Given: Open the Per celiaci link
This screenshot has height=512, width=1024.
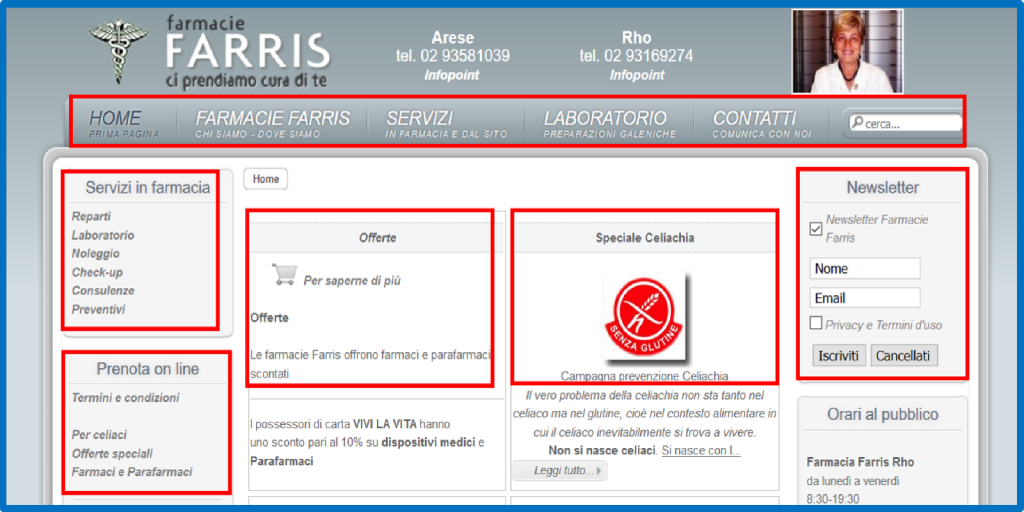Looking at the screenshot, I should (x=99, y=435).
